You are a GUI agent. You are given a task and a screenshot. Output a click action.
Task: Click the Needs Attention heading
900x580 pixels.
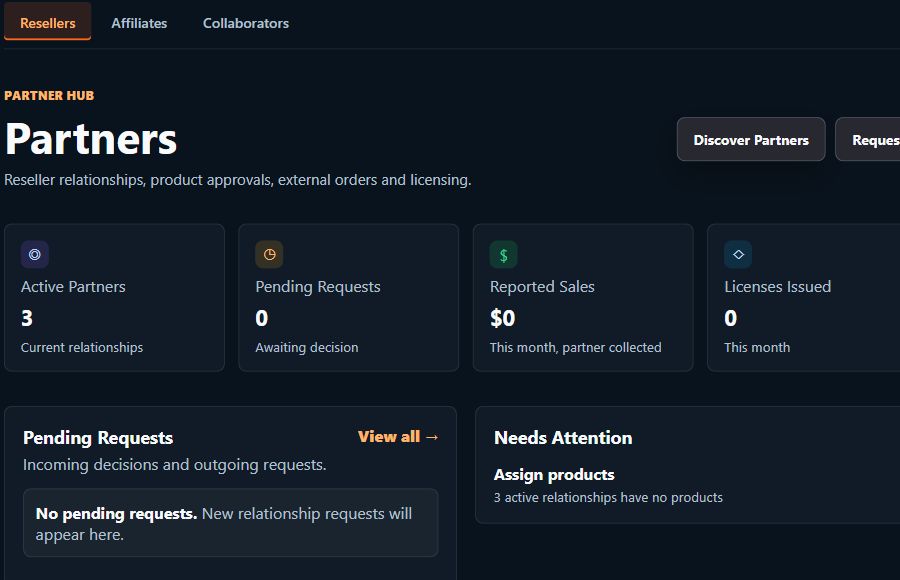click(x=563, y=438)
